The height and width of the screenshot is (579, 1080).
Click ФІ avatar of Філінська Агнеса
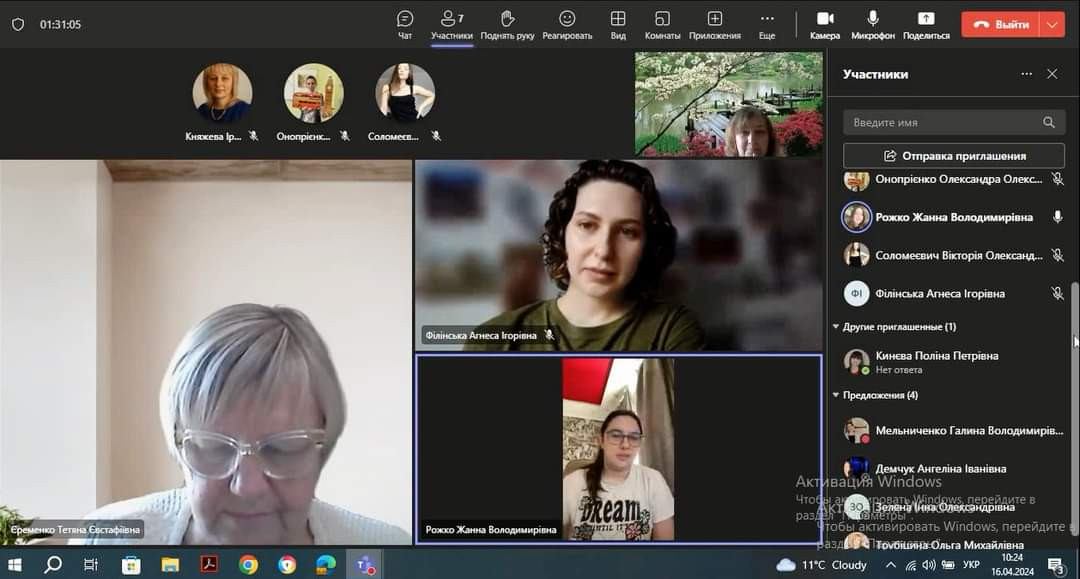pyautogui.click(x=856, y=293)
